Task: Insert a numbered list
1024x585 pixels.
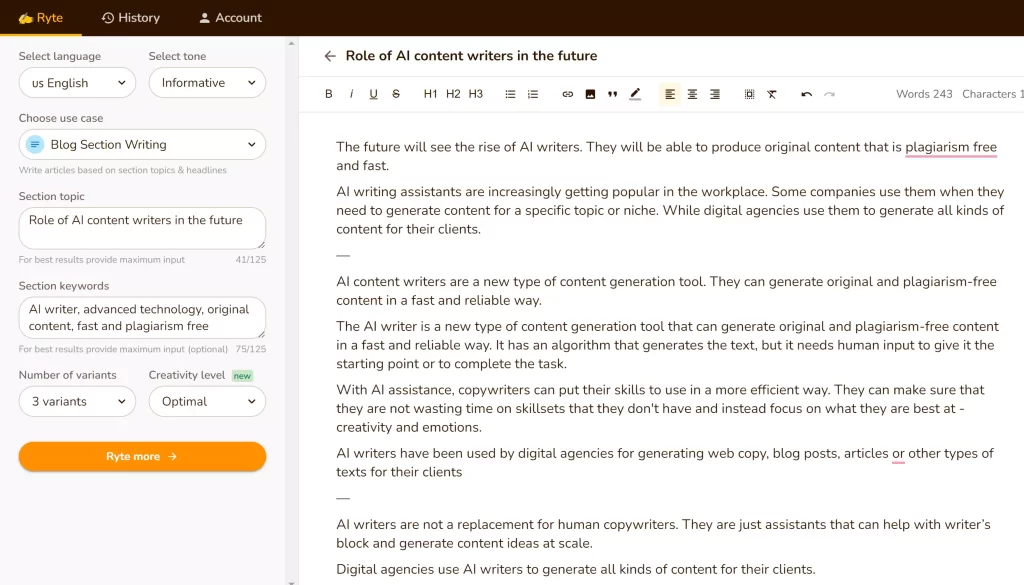Action: pos(533,94)
